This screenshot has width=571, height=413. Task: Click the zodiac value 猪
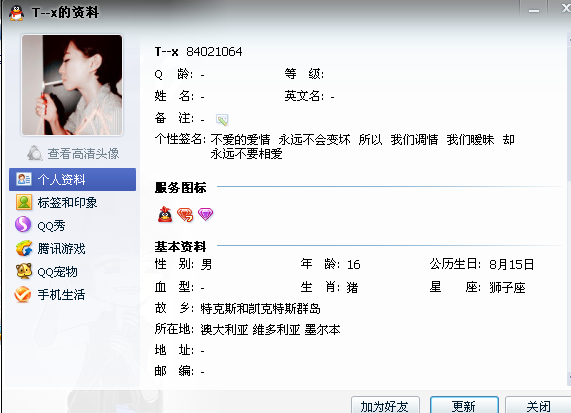[x=352, y=288]
